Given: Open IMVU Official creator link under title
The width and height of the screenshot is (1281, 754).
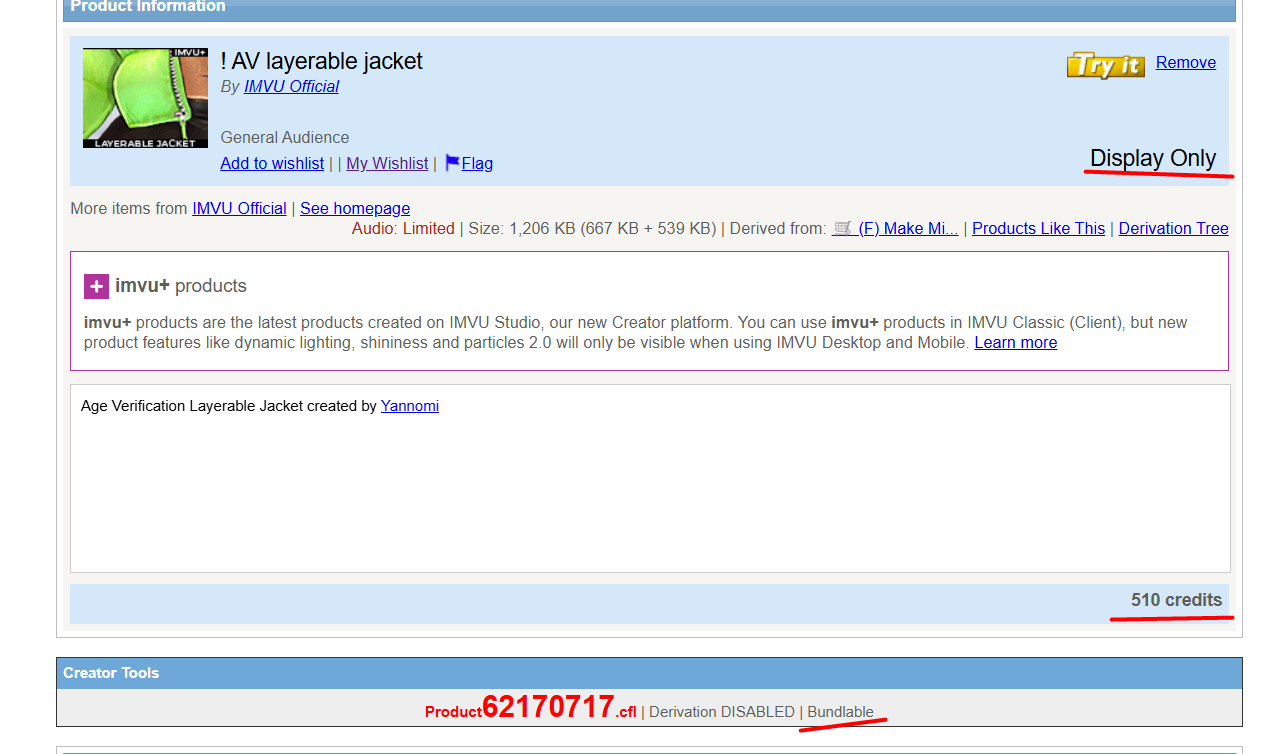Looking at the screenshot, I should [291, 86].
